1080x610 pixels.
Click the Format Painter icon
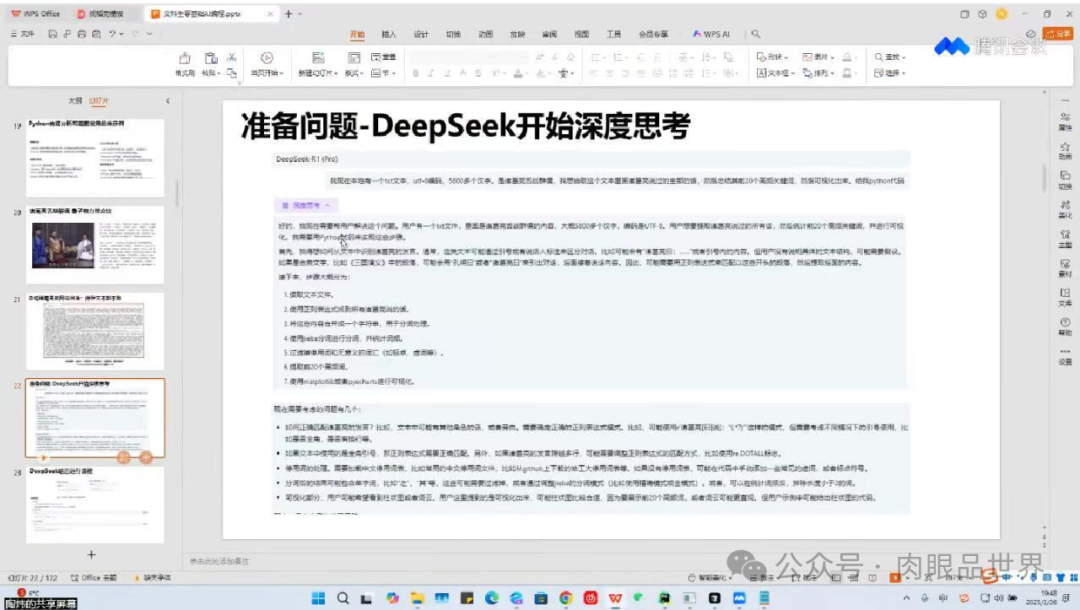[185, 59]
